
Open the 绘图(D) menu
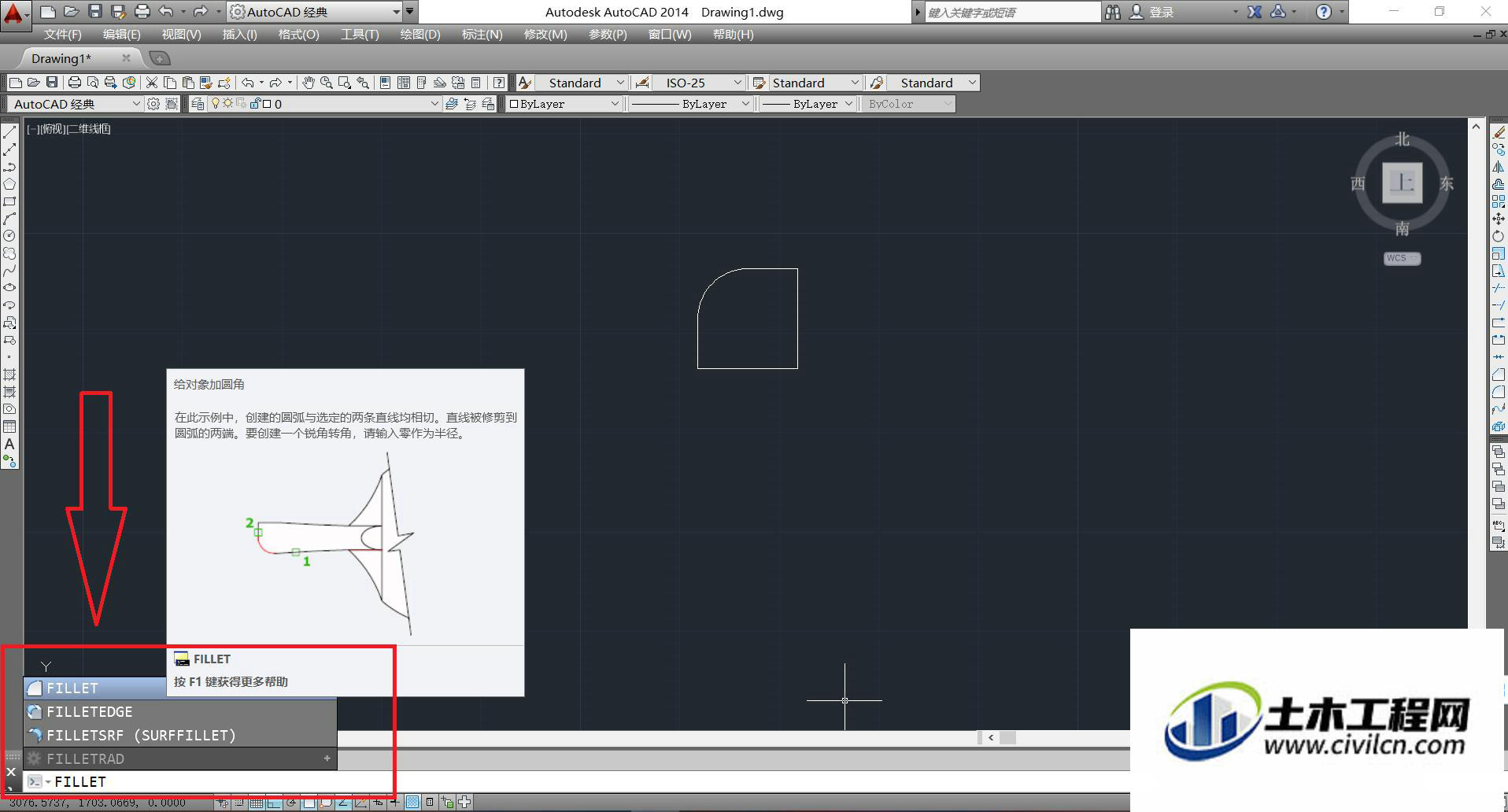(x=420, y=35)
